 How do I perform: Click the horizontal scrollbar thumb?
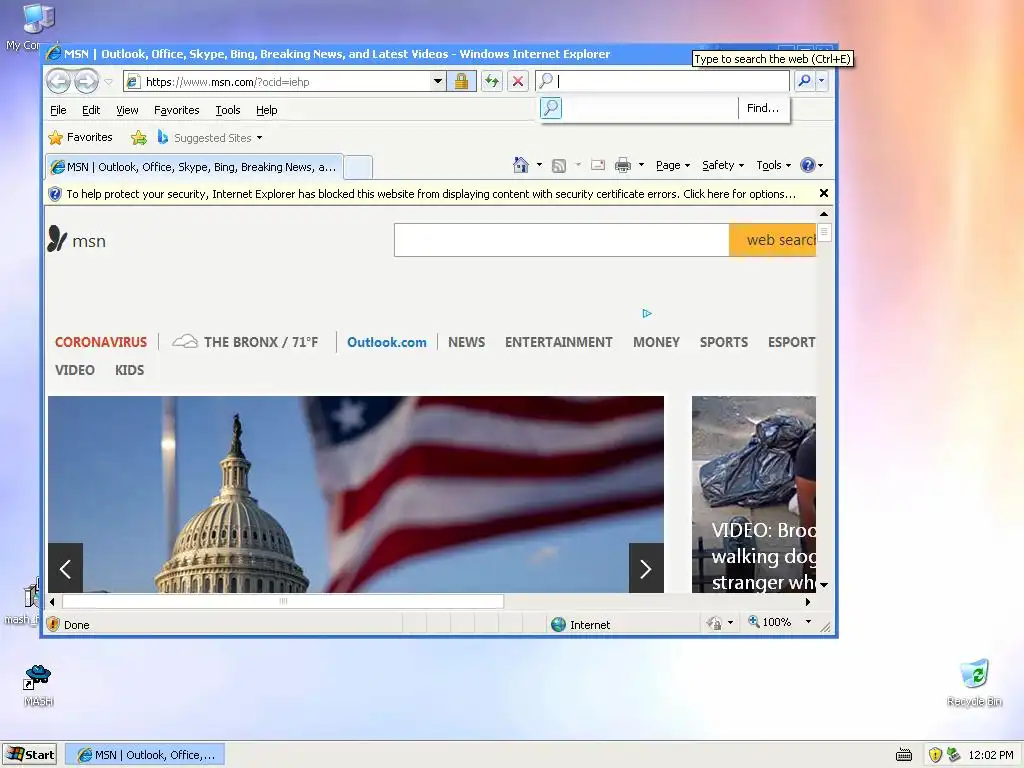[283, 601]
